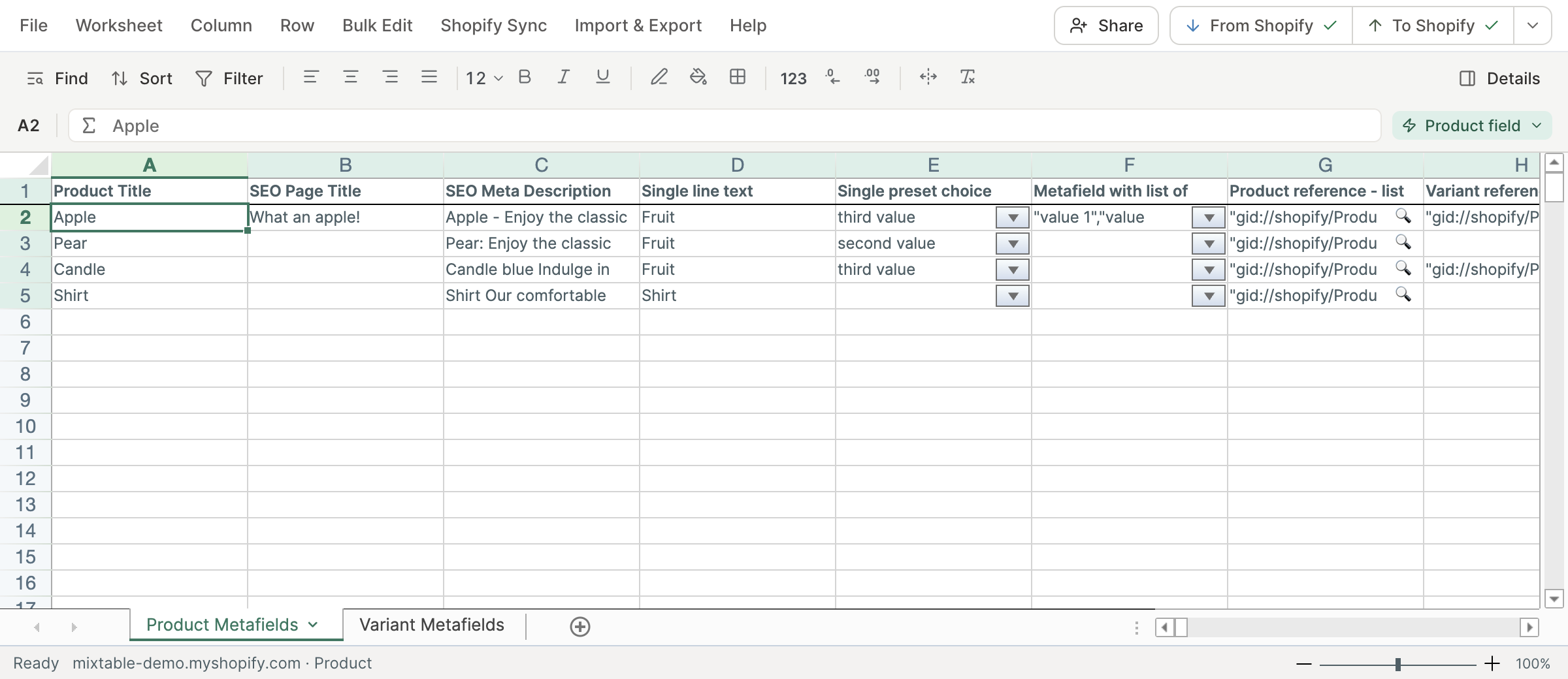Image resolution: width=1568 pixels, height=679 pixels.
Task: Toggle underline formatting
Action: pos(603,78)
